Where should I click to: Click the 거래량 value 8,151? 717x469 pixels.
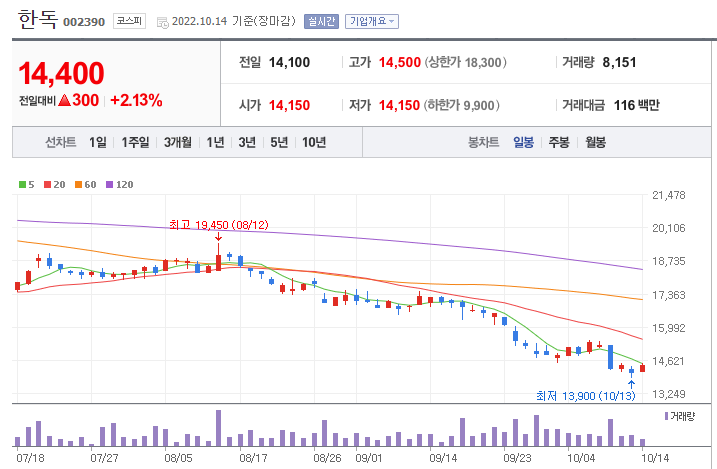click(x=619, y=62)
